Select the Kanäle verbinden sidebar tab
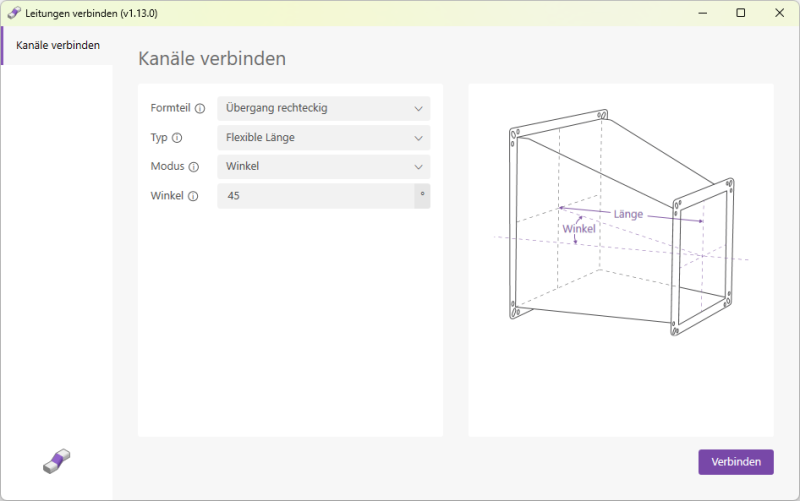This screenshot has height=501, width=800. [57, 45]
